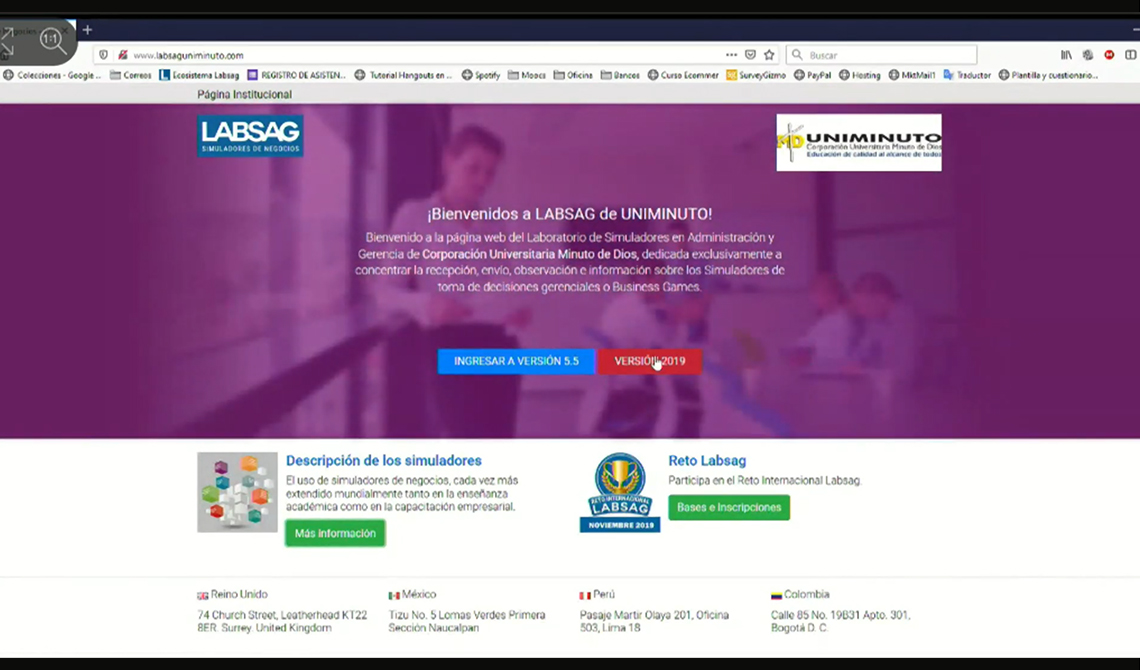Expand the Bancos bookmark folder
1140x670 pixels.
click(620, 75)
